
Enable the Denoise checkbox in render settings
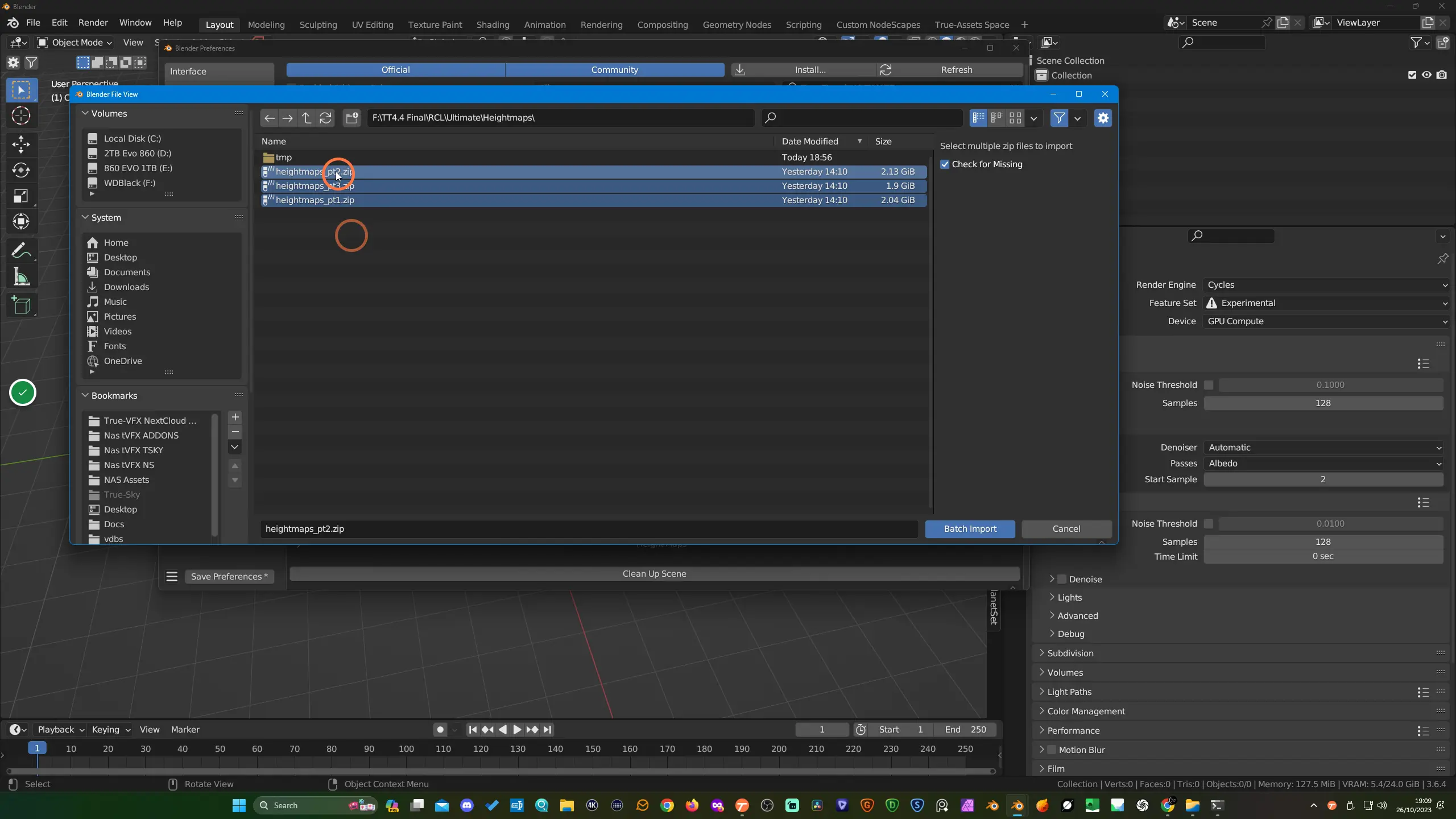pyautogui.click(x=1062, y=579)
